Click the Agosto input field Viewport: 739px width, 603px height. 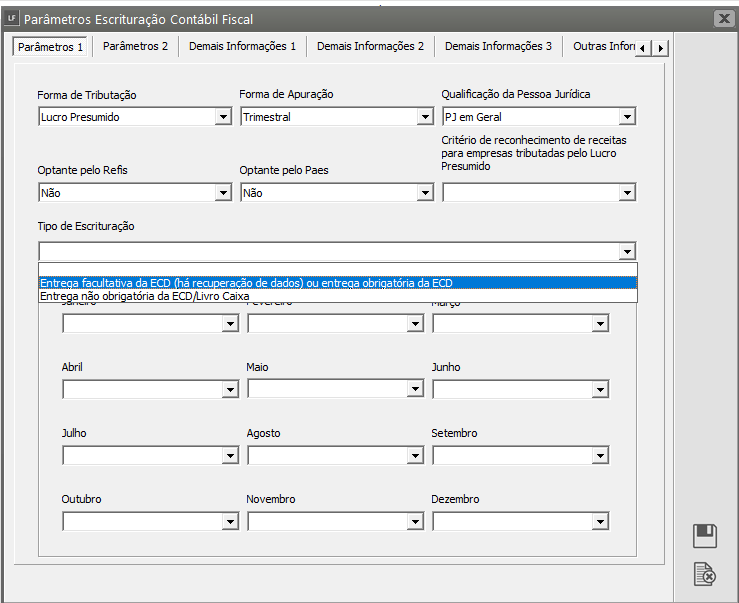point(328,455)
